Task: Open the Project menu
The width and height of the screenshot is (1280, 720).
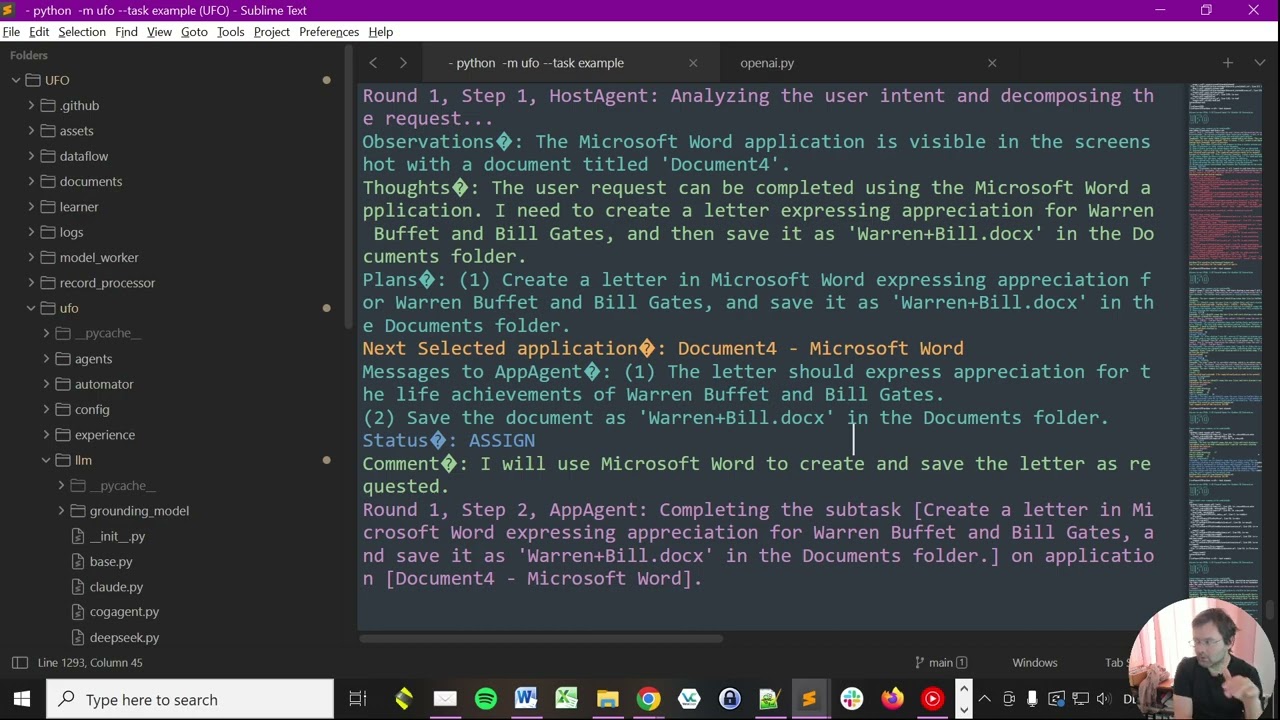Action: coord(272,32)
